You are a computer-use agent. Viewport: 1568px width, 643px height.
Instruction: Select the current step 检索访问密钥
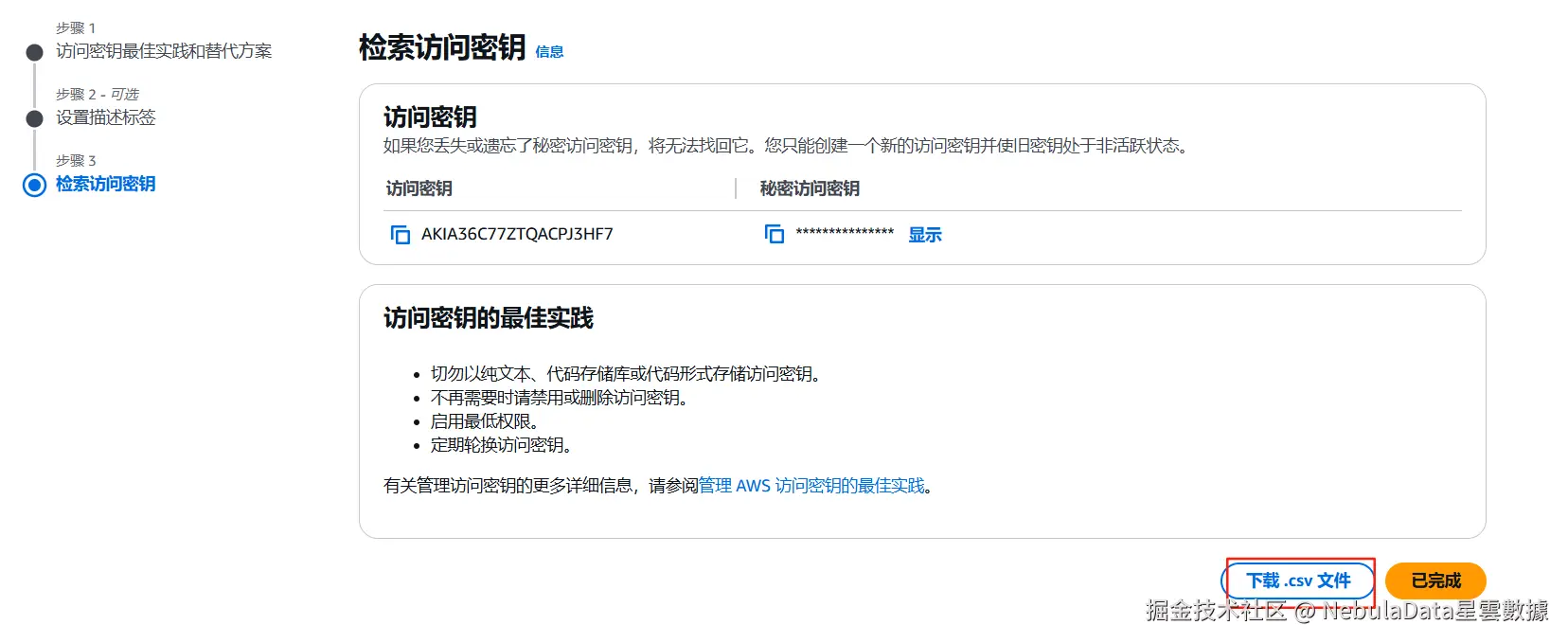pyautogui.click(x=106, y=184)
